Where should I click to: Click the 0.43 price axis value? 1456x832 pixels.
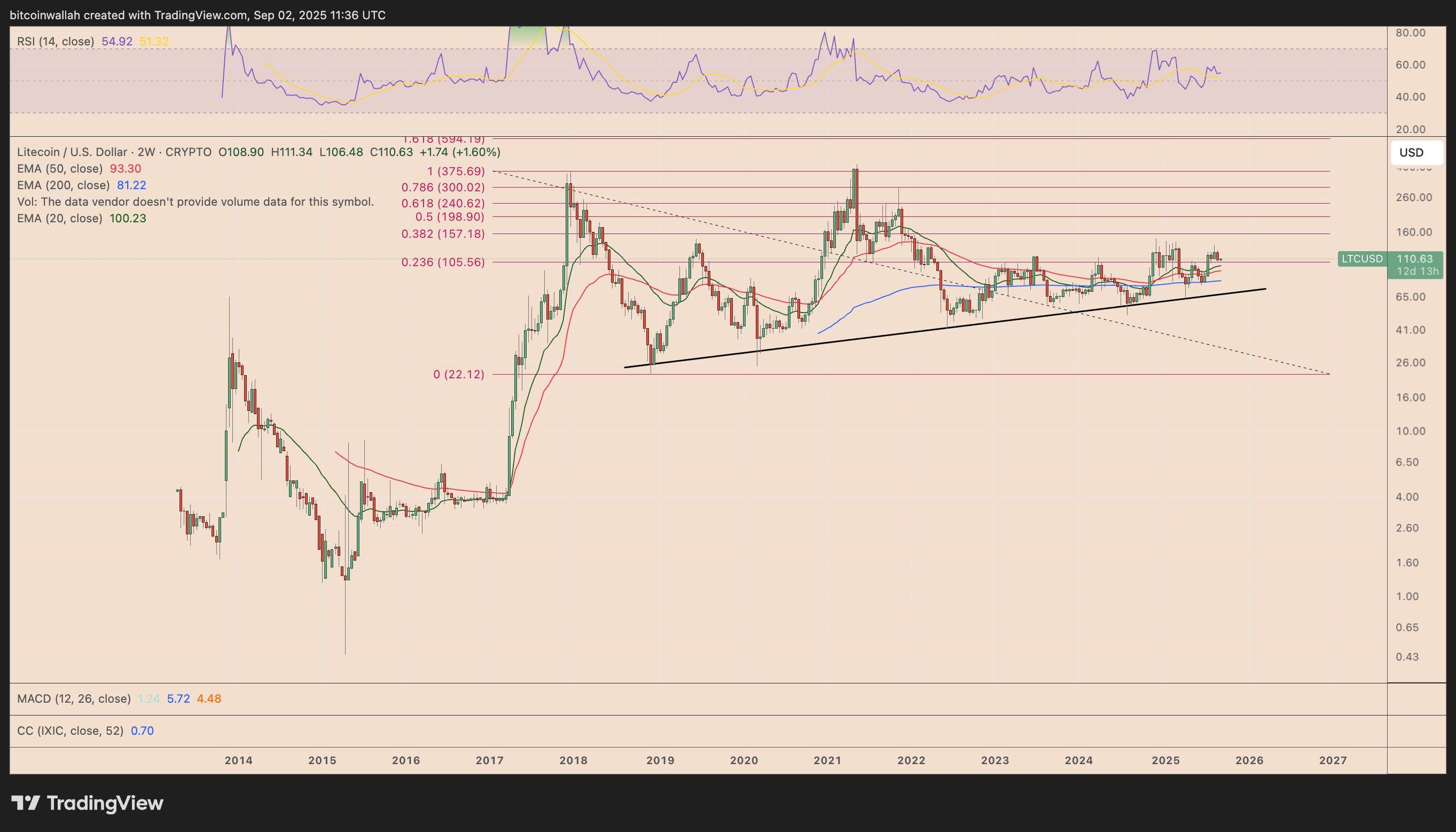(x=1407, y=657)
